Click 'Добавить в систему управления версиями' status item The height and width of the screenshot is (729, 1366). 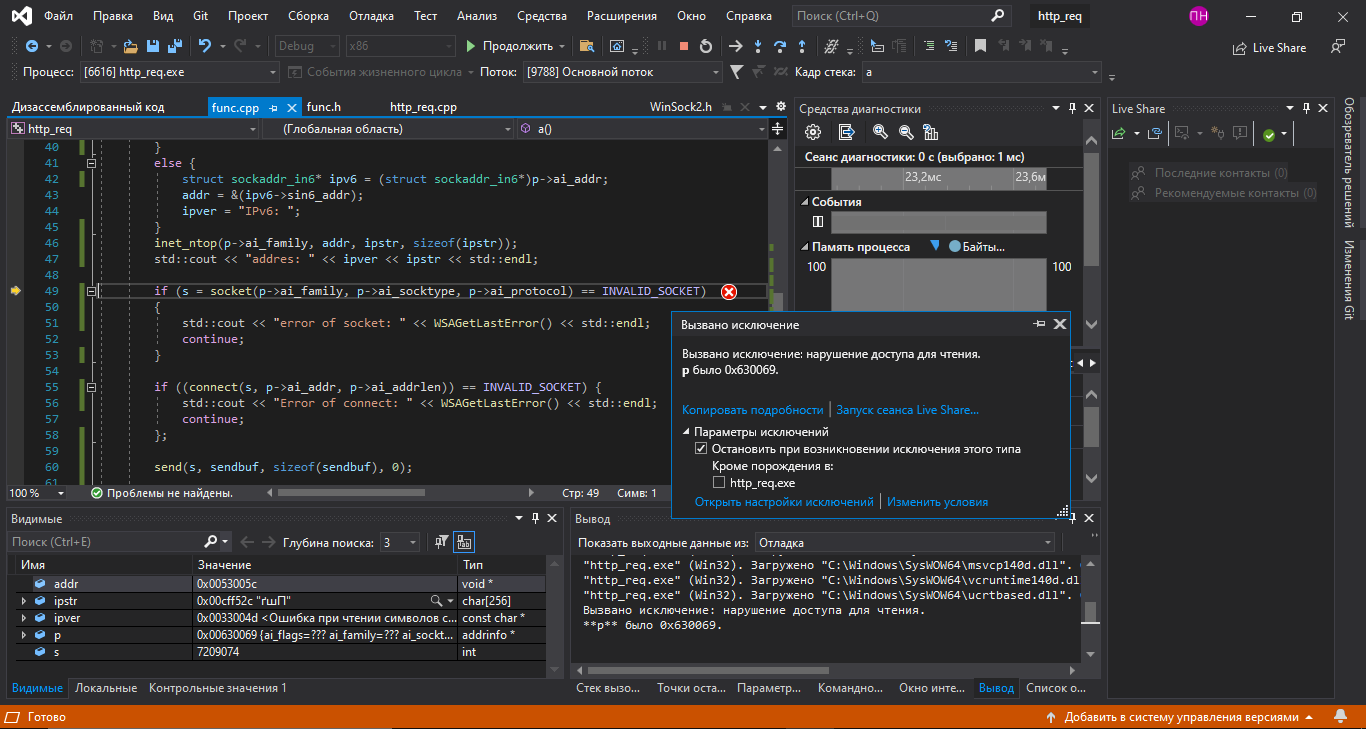click(1180, 717)
